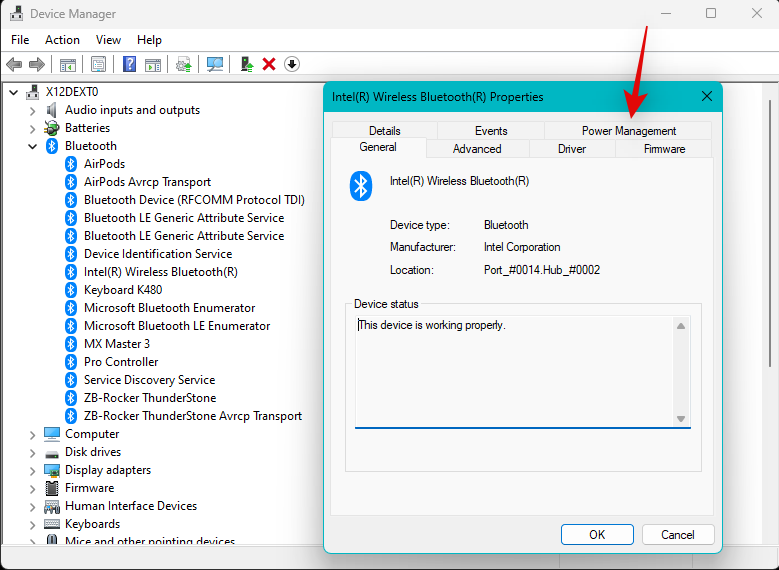Click the Keyboard K480 Bluetooth icon

click(x=71, y=290)
